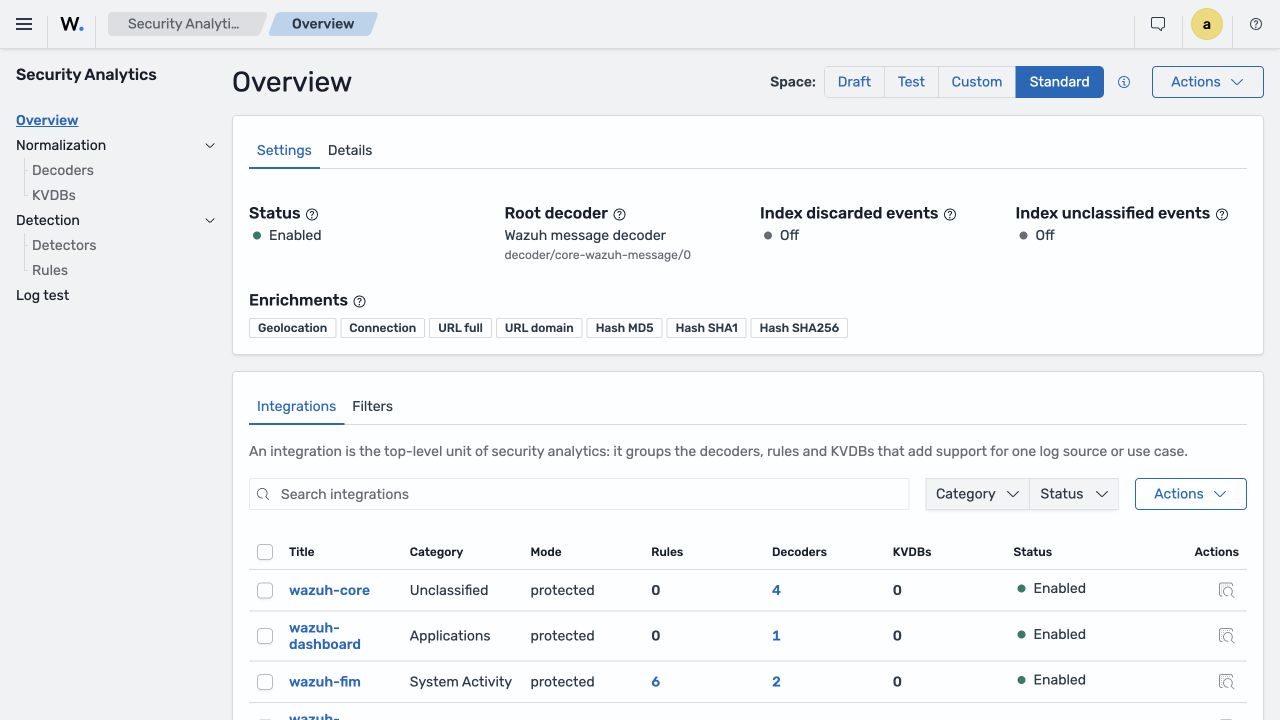The height and width of the screenshot is (720, 1280).
Task: Open the top Actions dropdown
Action: tap(1208, 82)
